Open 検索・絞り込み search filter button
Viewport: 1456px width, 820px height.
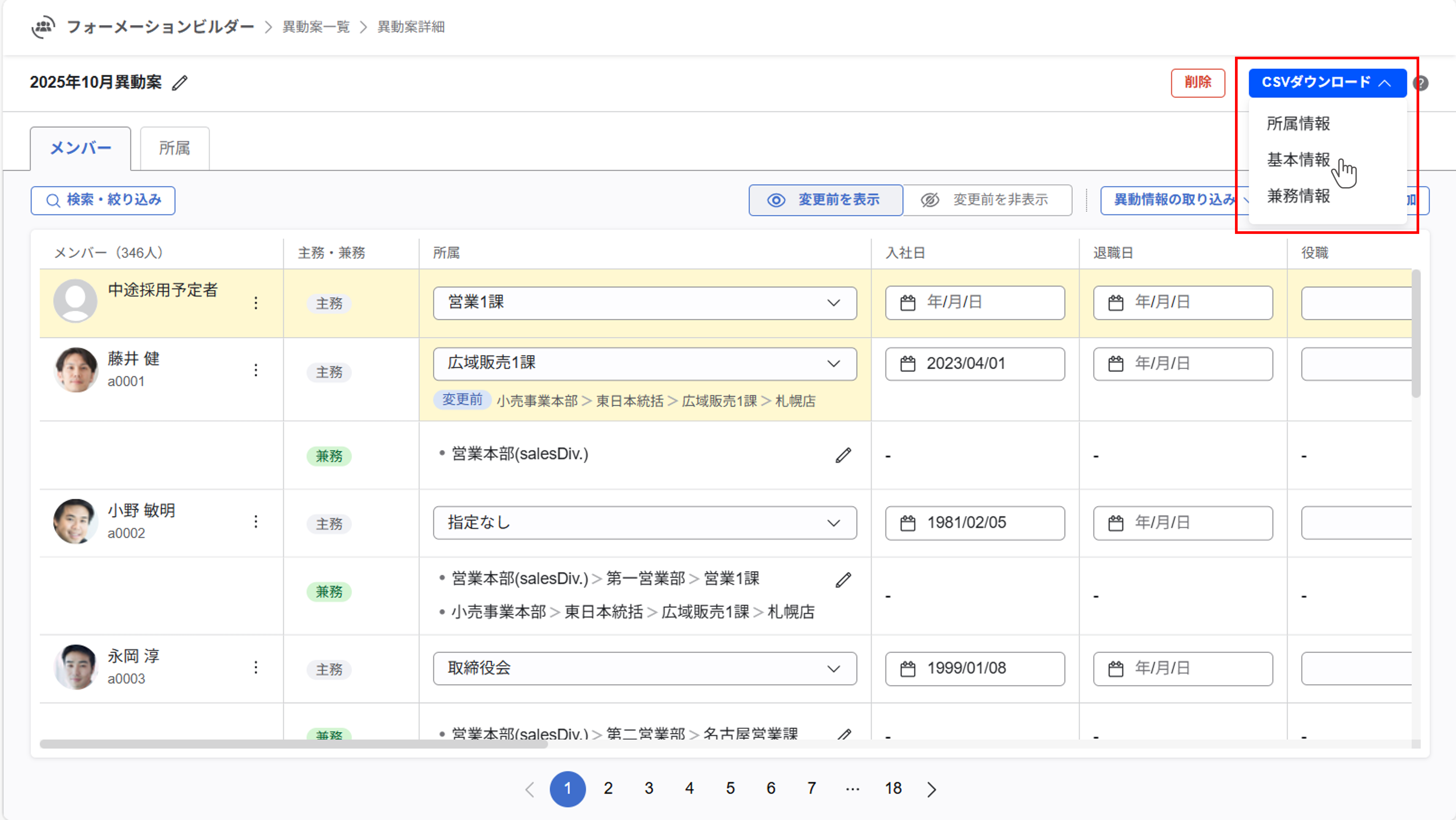103,200
